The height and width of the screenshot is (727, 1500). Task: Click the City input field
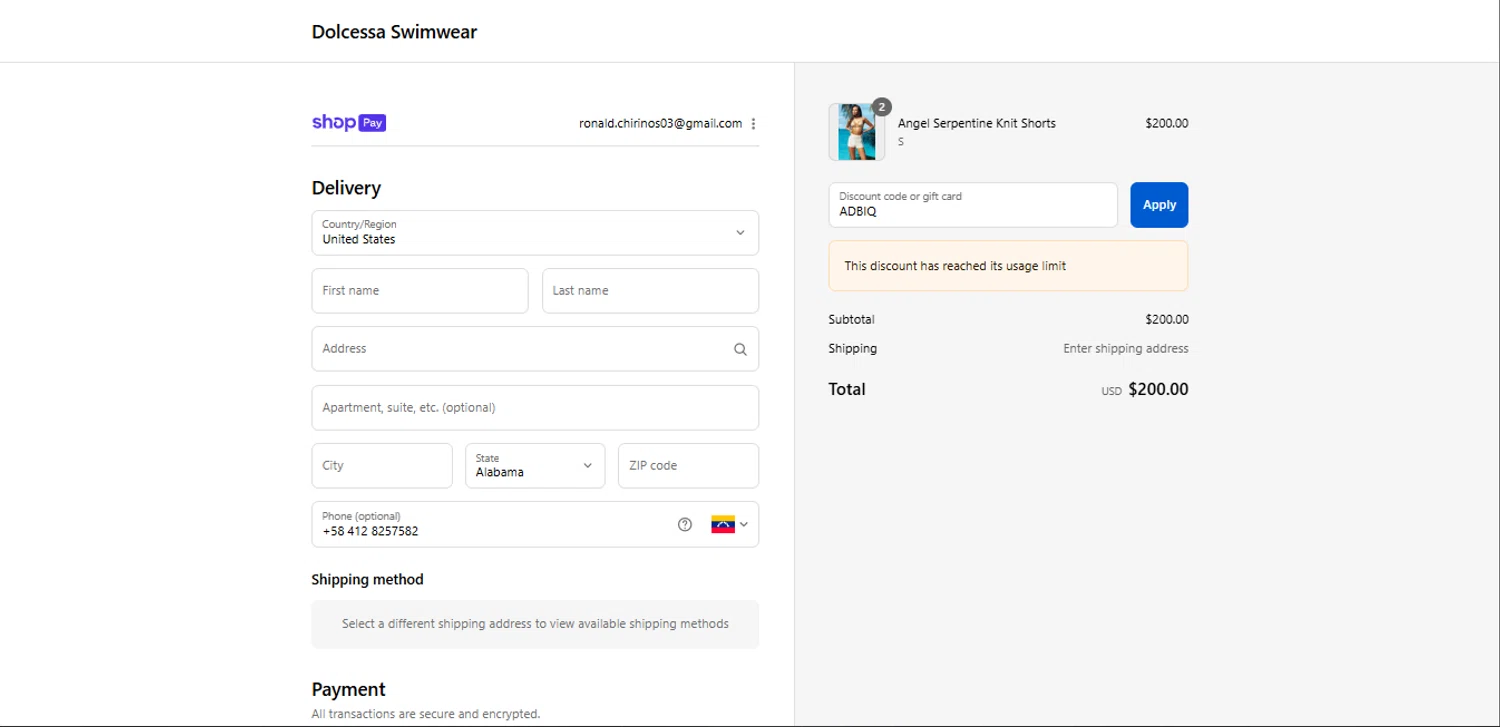[382, 466]
